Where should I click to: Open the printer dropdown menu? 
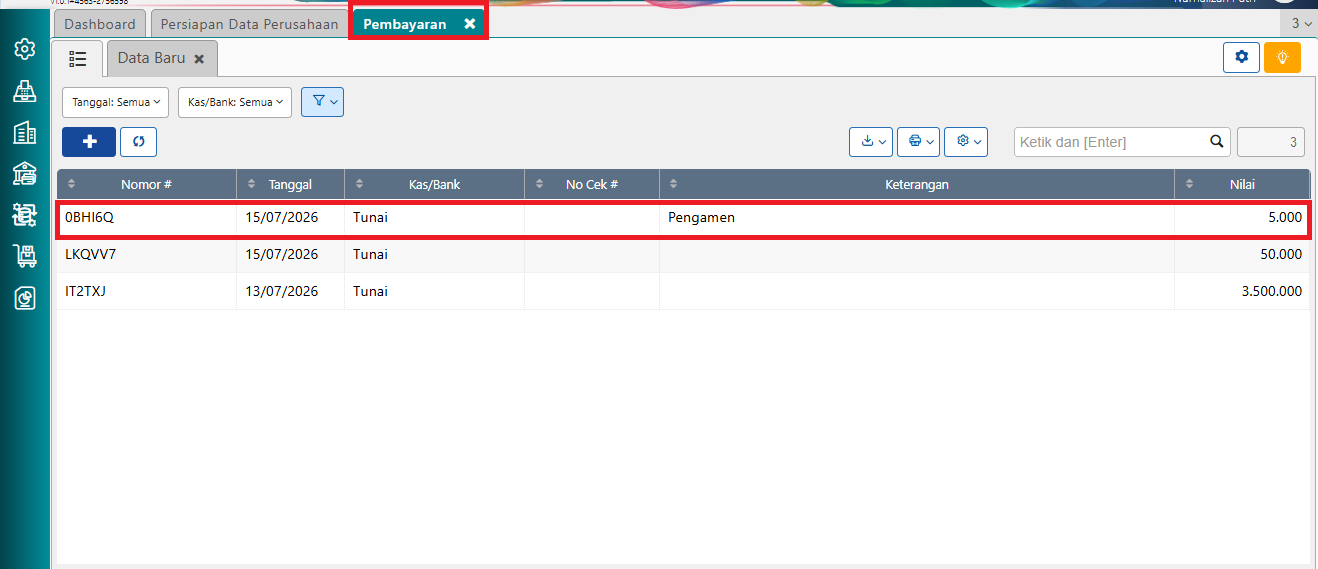click(x=918, y=142)
